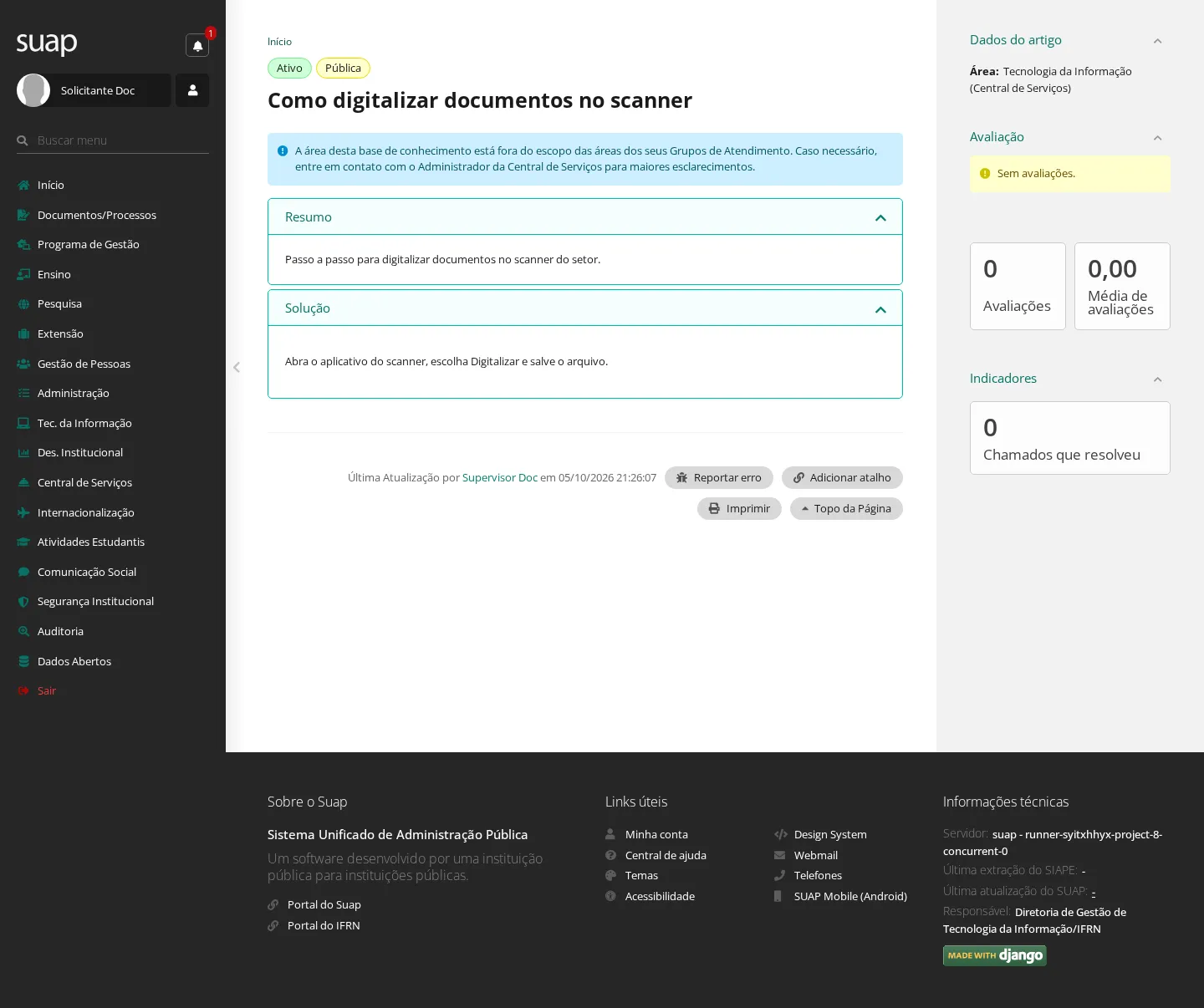Click the Comunicação Social speech icon
Viewport: 1204px width, 1008px height.
pos(23,572)
